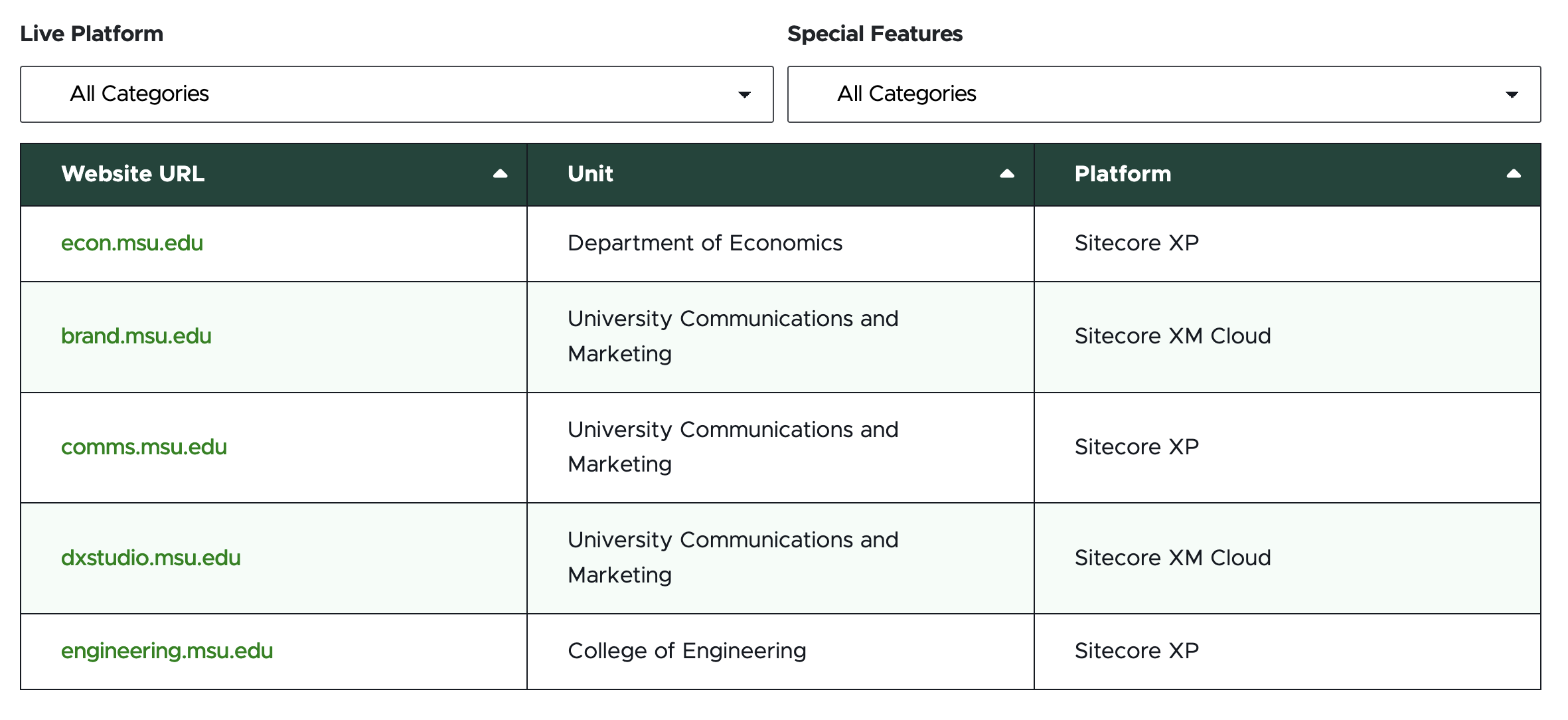Open the comms.msu.edu link

pos(144,447)
